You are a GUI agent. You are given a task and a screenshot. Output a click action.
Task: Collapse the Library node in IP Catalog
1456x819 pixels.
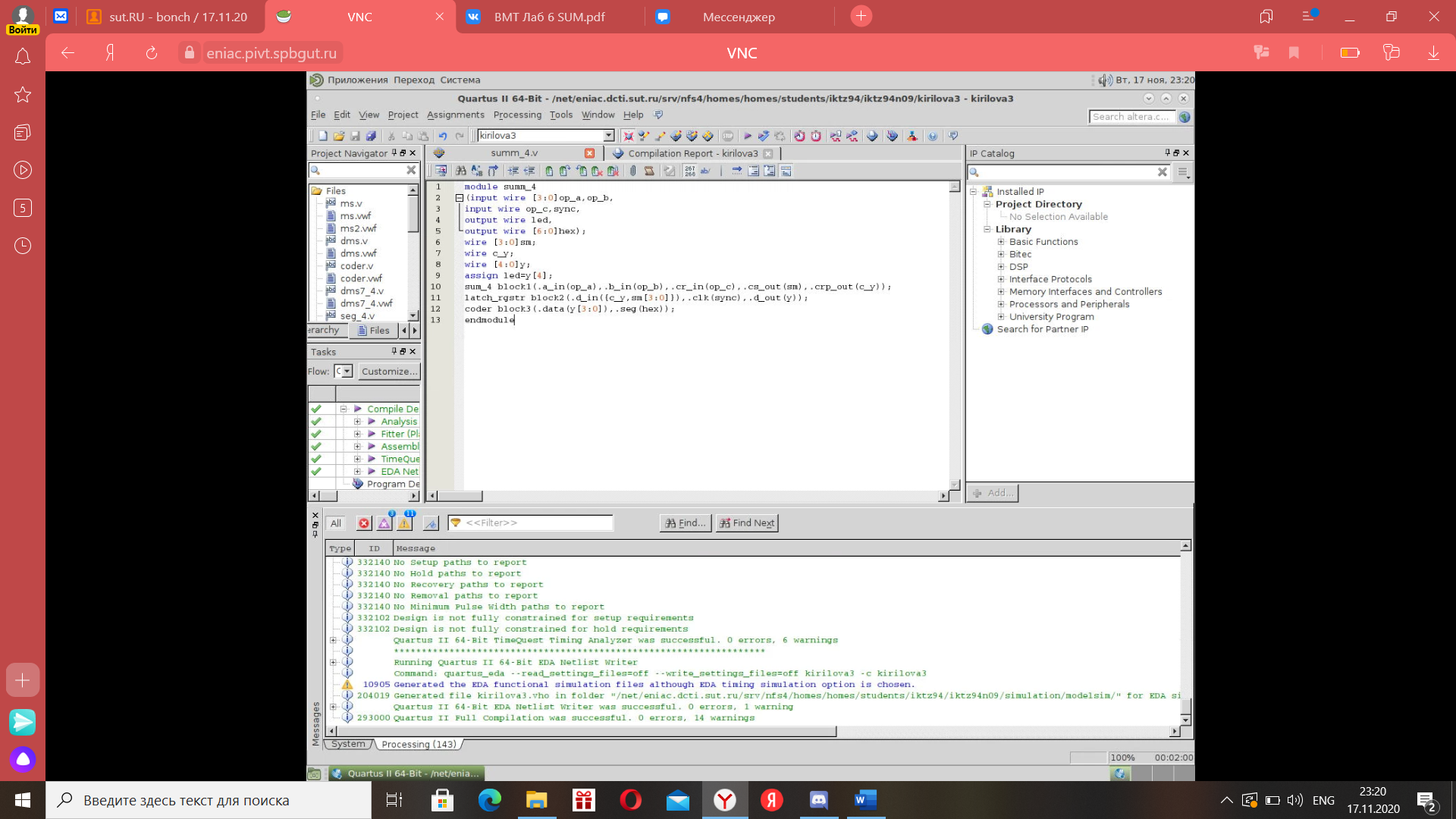(x=987, y=229)
